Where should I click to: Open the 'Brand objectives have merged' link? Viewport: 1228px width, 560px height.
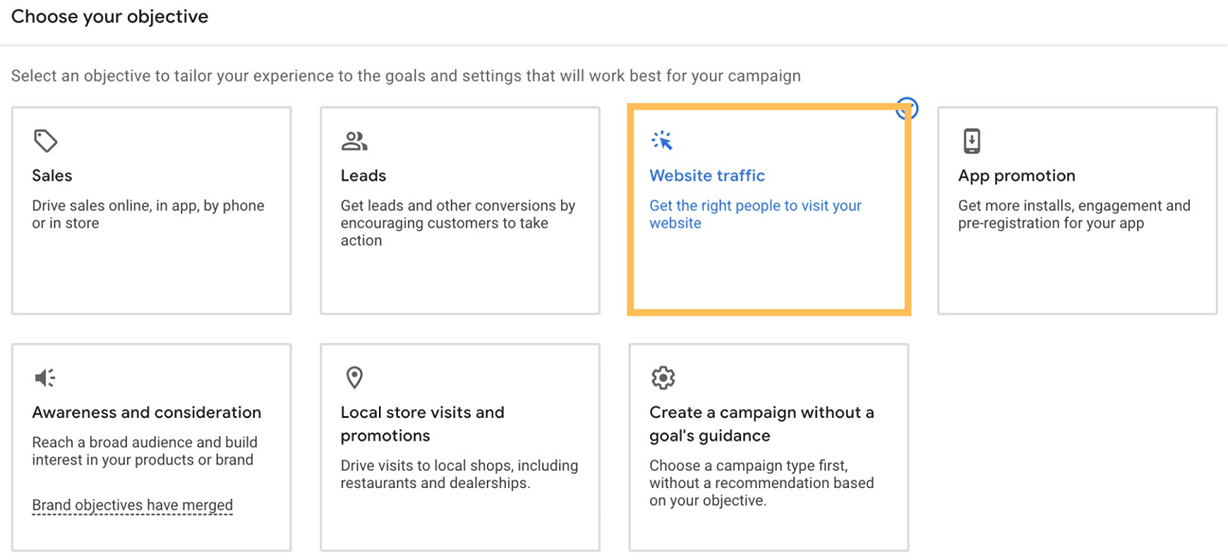(132, 505)
